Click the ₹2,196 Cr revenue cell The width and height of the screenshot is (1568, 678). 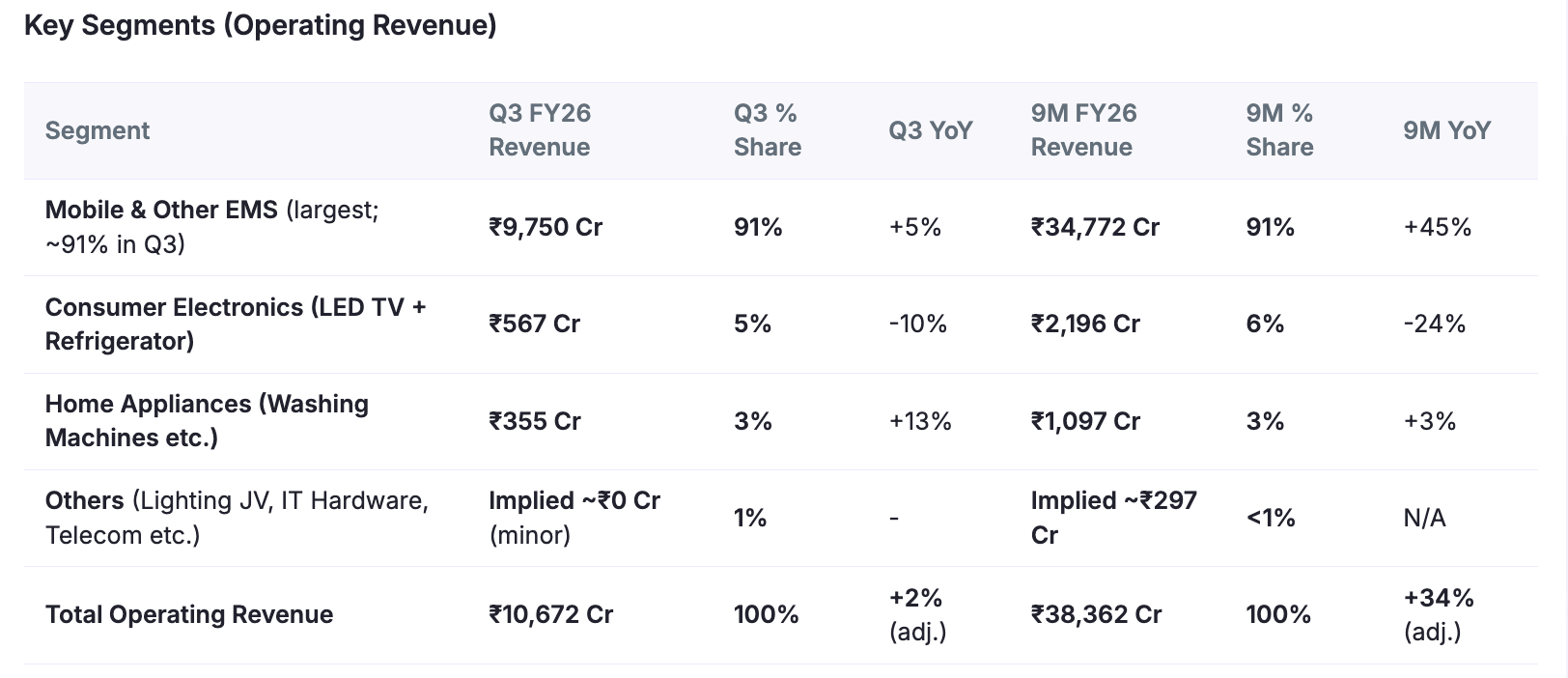click(1085, 324)
